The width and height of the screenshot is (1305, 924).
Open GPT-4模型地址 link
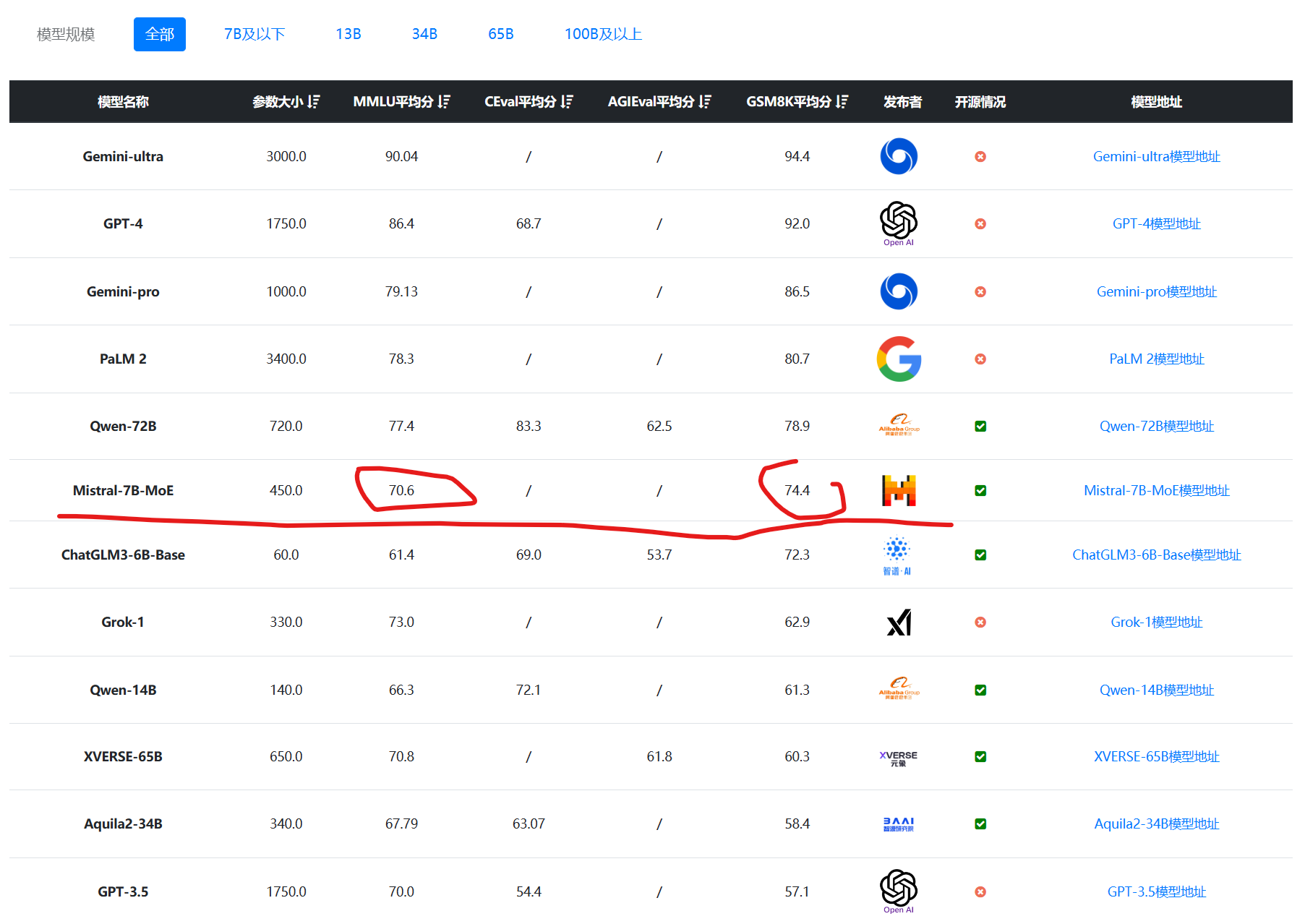(x=1157, y=223)
